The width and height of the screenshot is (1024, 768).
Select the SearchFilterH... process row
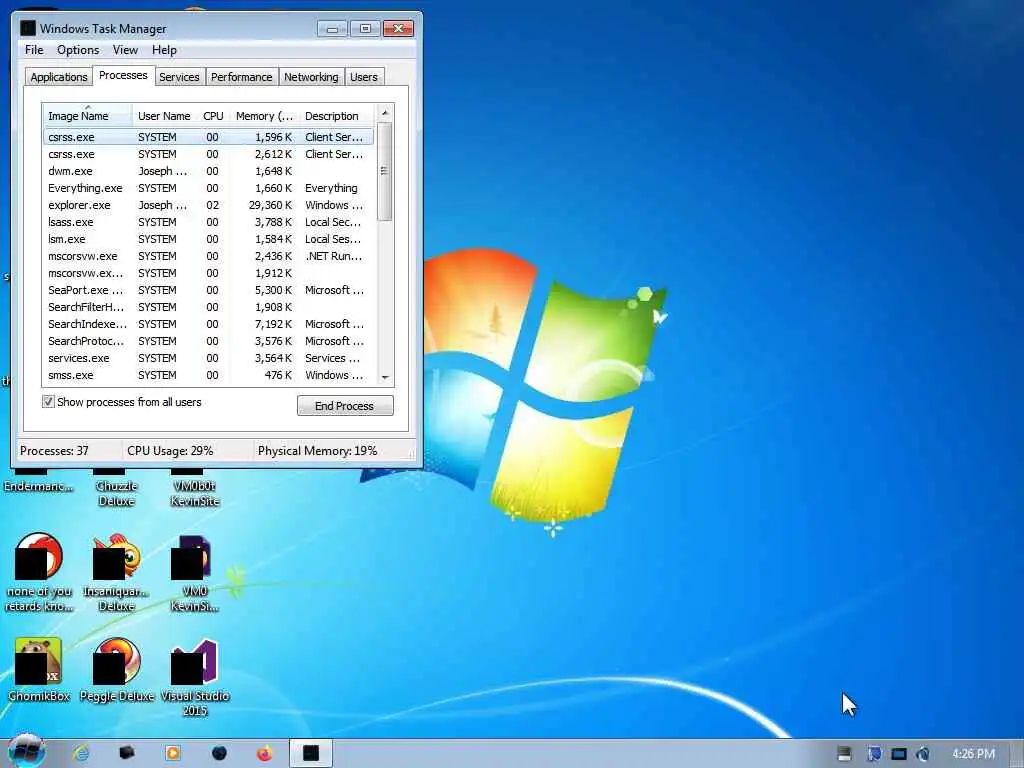(x=208, y=307)
